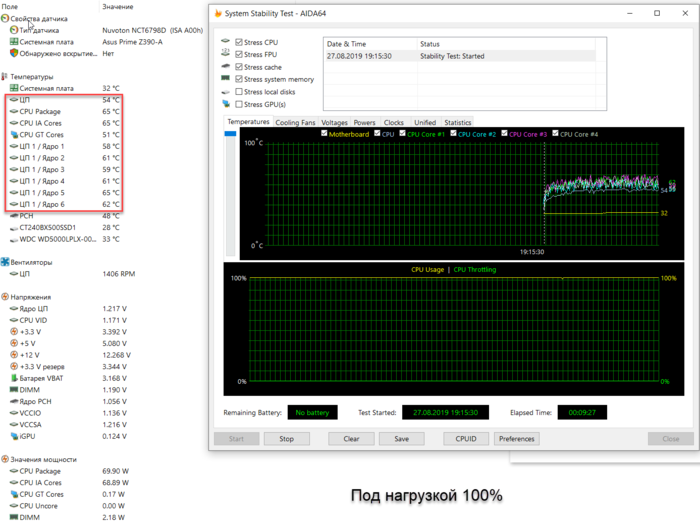This screenshot has width=700, height=530.
Task: Click the FPU icon left of Stress FPU
Action: (x=225, y=53)
